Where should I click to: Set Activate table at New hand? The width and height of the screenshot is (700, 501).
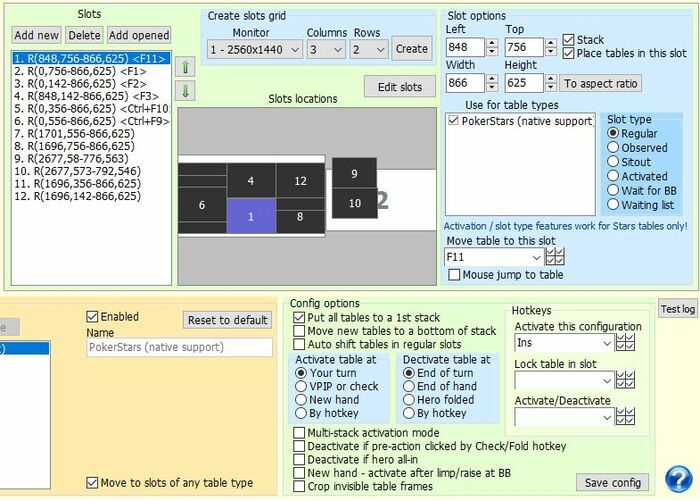coord(301,400)
